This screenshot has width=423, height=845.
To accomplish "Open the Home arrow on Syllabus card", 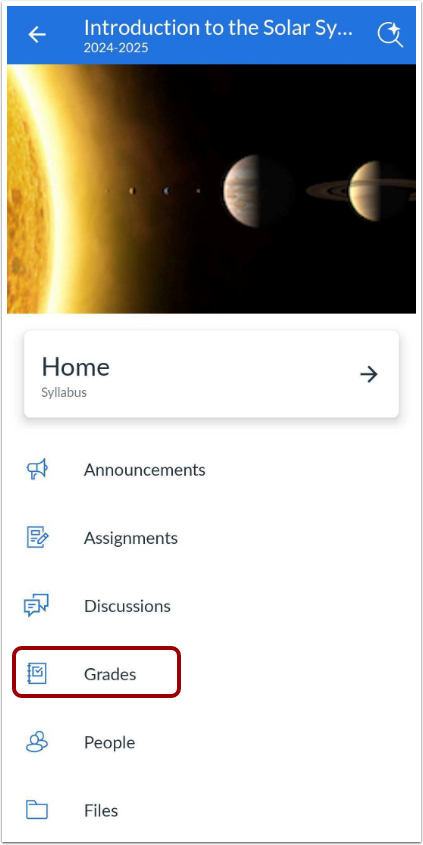I will (369, 374).
